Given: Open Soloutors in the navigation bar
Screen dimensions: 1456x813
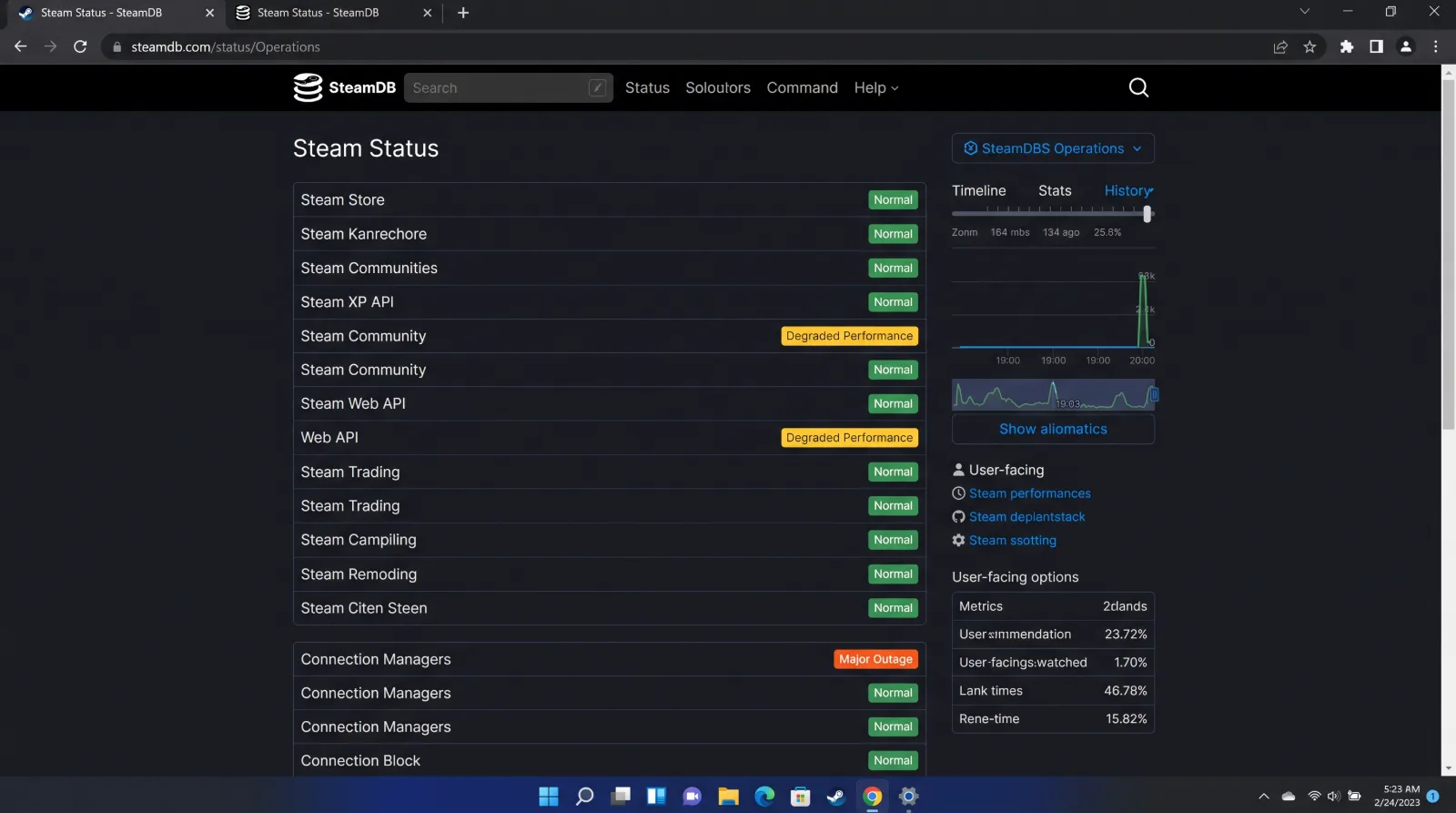Looking at the screenshot, I should click(718, 87).
